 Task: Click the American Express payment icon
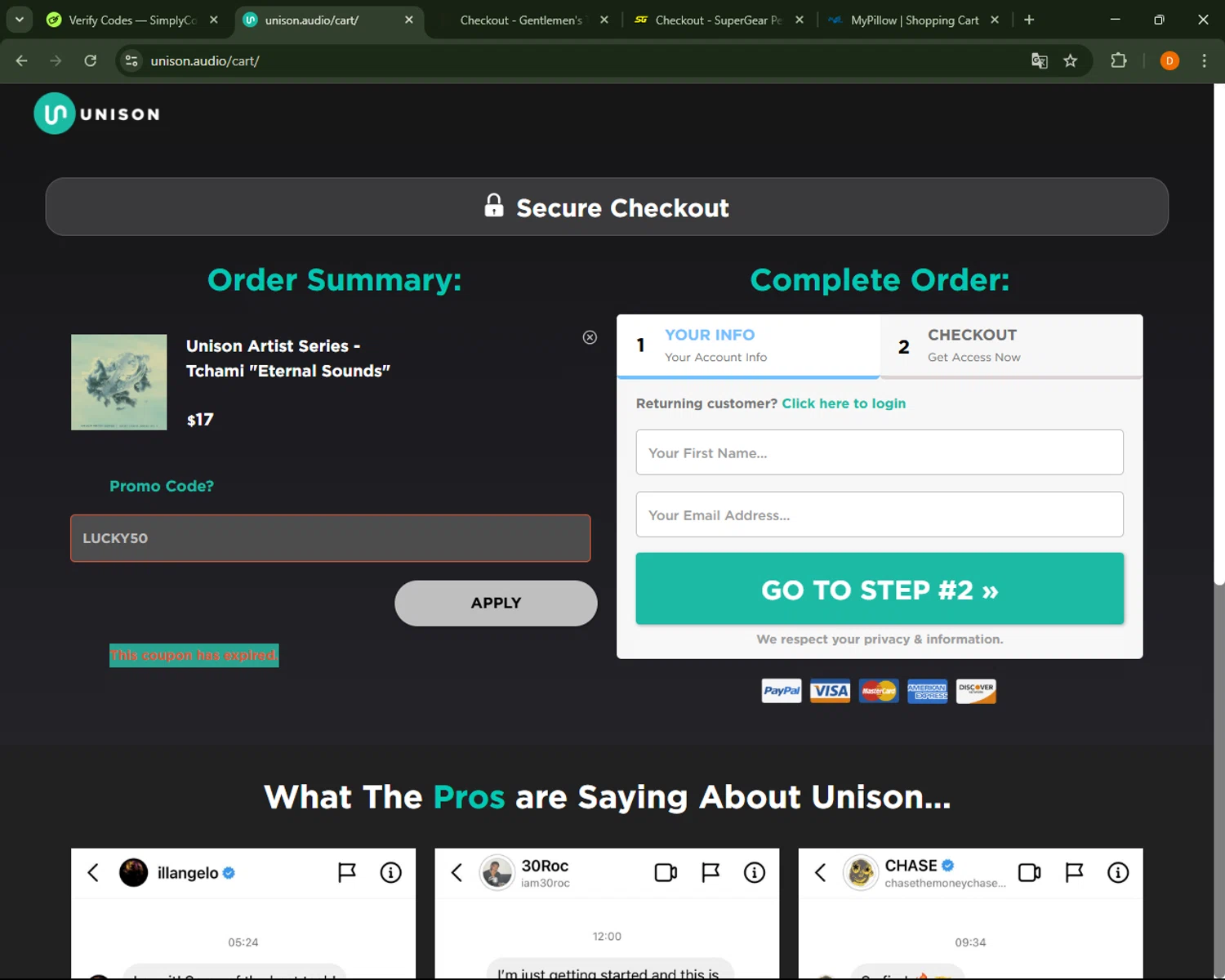(928, 691)
